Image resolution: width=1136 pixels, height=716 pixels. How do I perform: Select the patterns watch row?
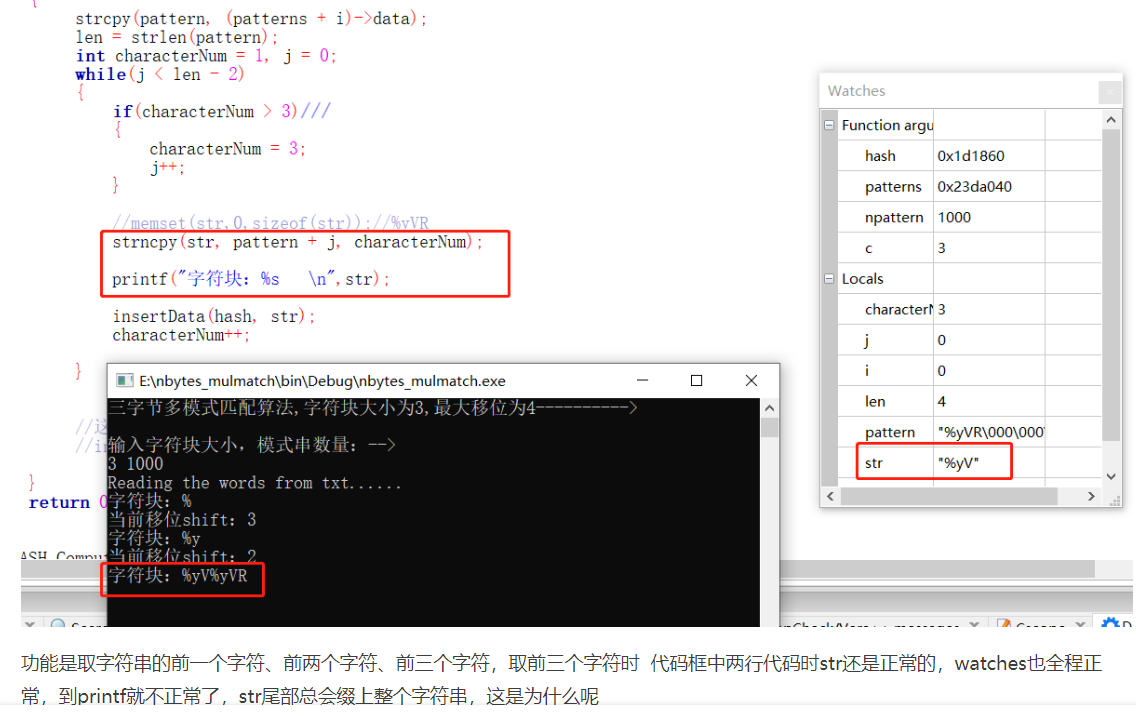coord(969,187)
